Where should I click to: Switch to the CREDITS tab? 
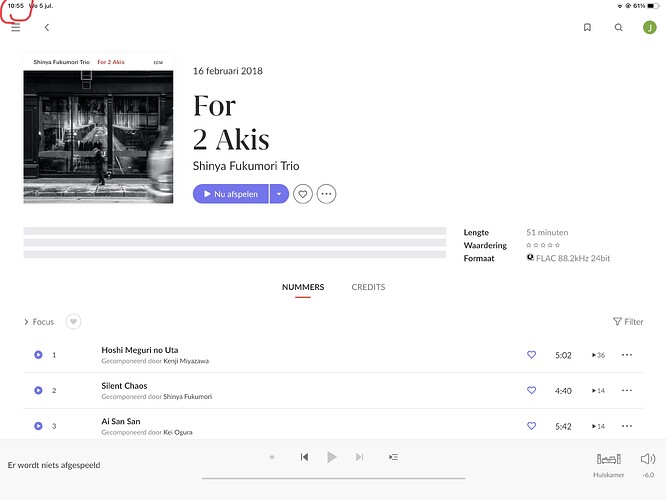pyautogui.click(x=368, y=287)
